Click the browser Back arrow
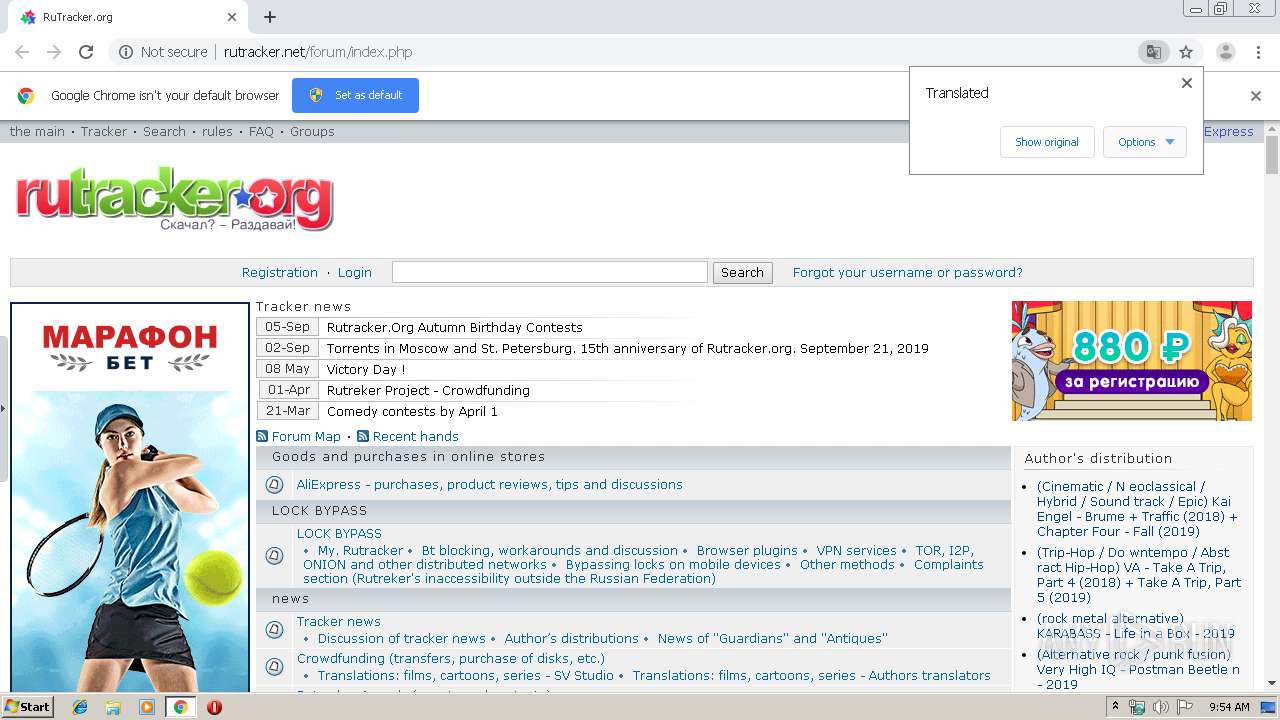Image resolution: width=1280 pixels, height=720 pixels. coord(22,52)
